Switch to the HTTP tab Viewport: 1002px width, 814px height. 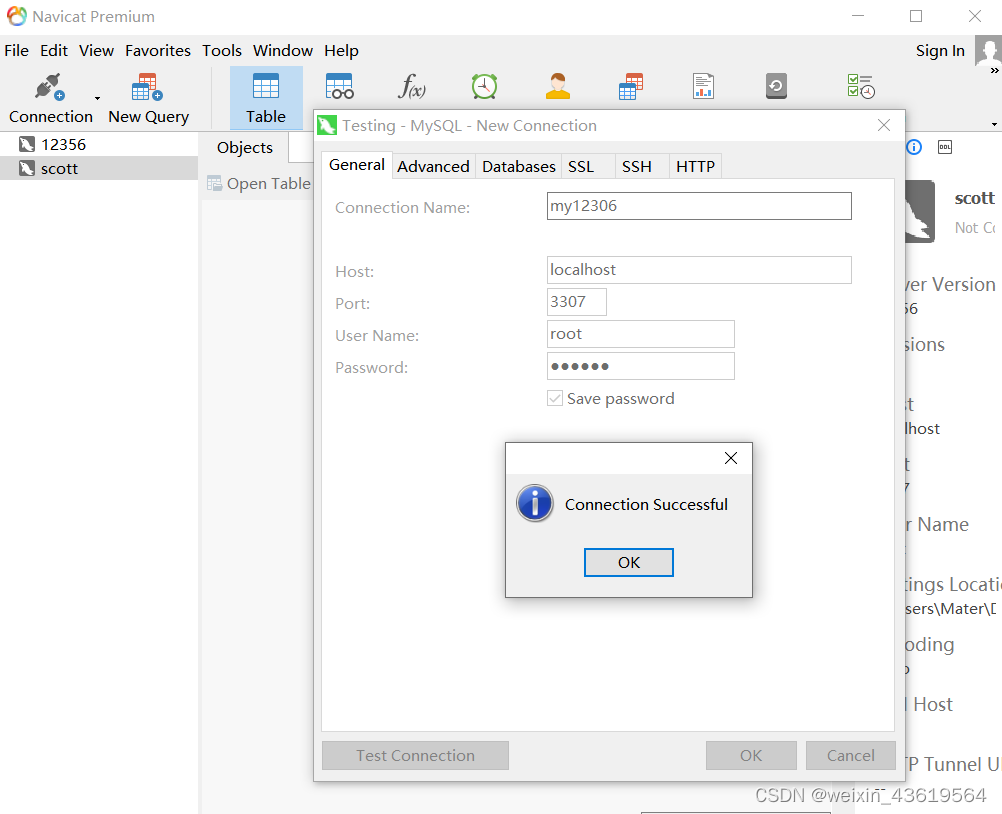click(695, 166)
